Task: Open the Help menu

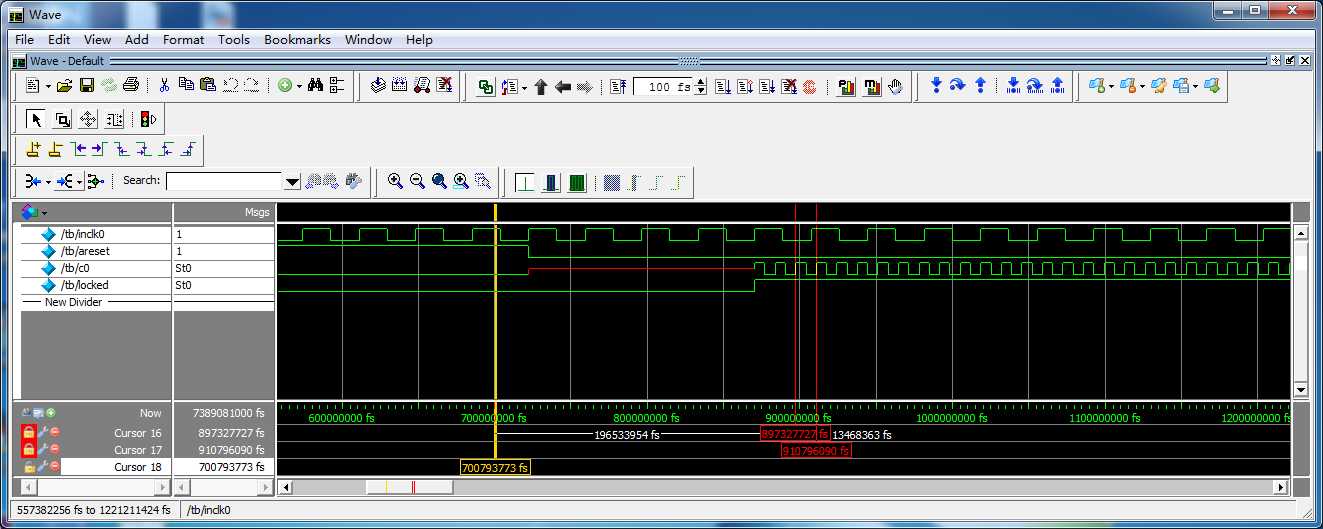Action: [x=419, y=39]
